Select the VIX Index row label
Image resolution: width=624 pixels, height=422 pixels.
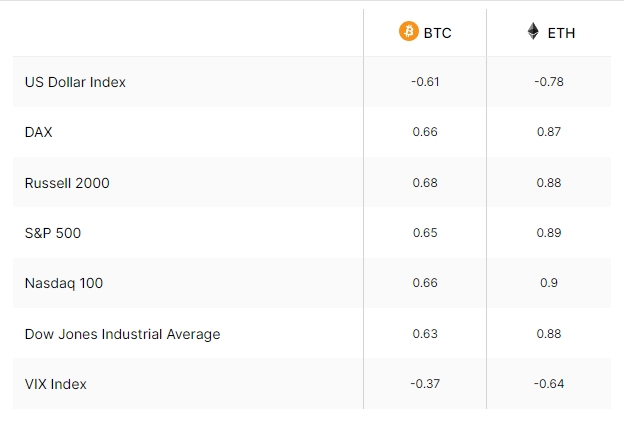[x=55, y=384]
